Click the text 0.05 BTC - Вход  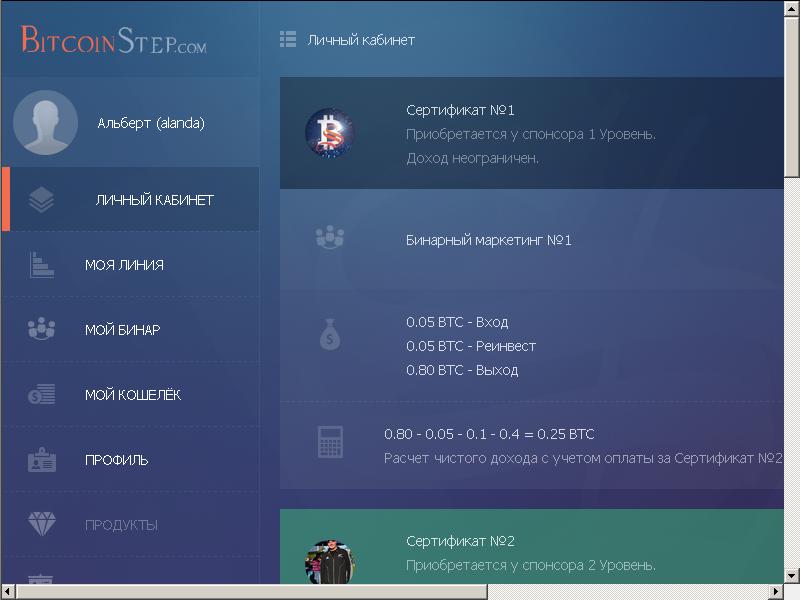pyautogui.click(x=457, y=322)
